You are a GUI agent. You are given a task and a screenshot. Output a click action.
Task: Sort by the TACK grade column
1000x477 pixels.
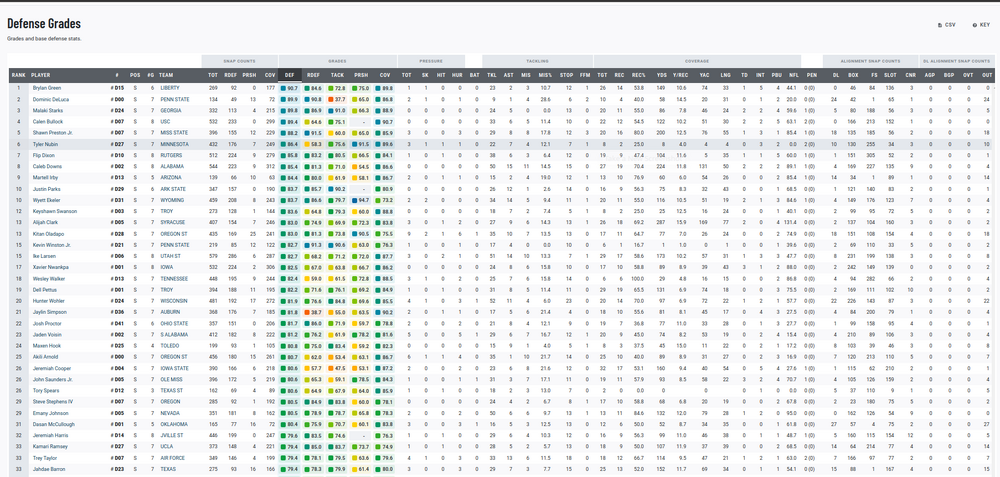click(x=337, y=74)
